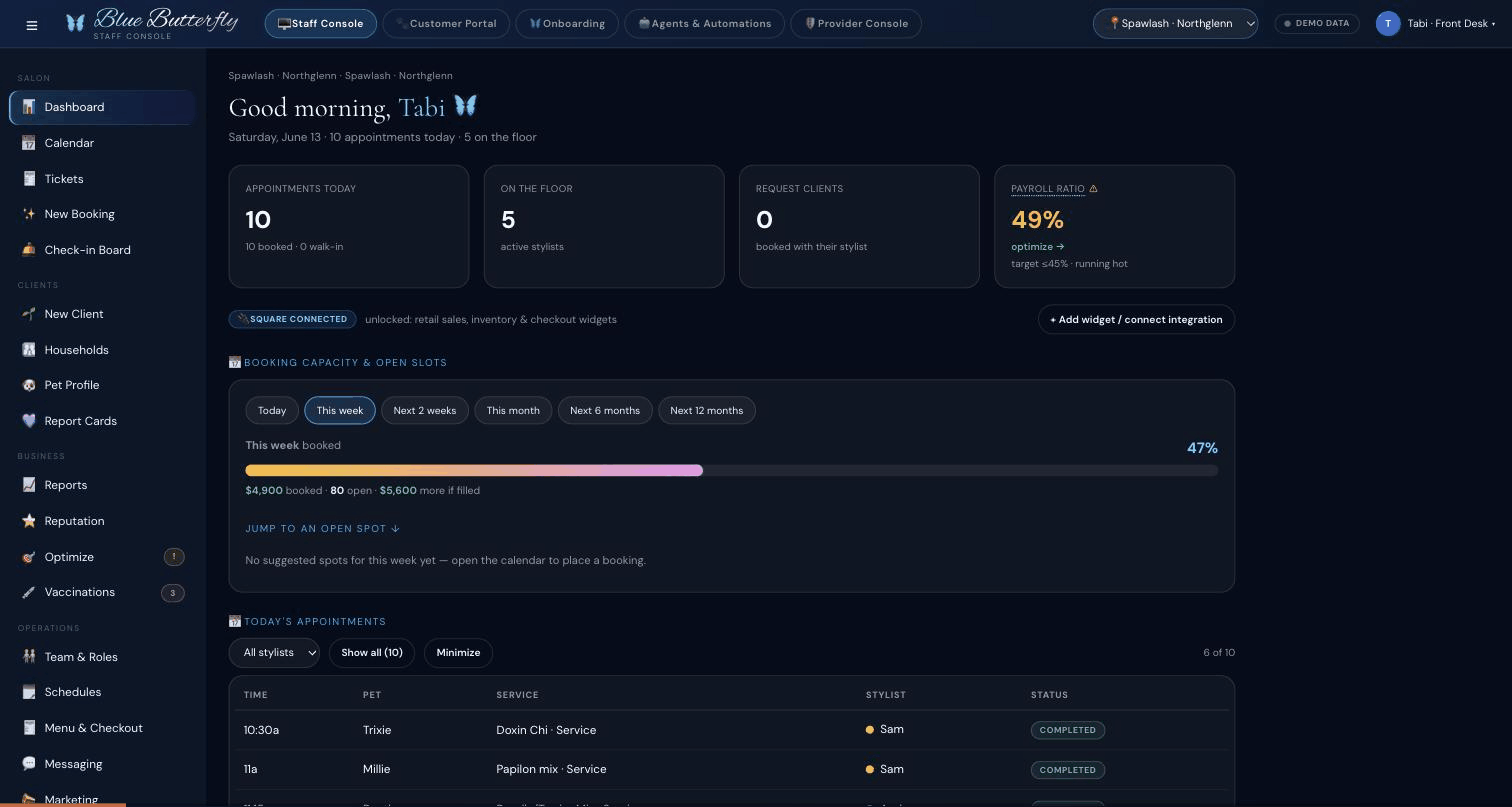Click the Minimize appointments button
1512x807 pixels.
(x=458, y=653)
